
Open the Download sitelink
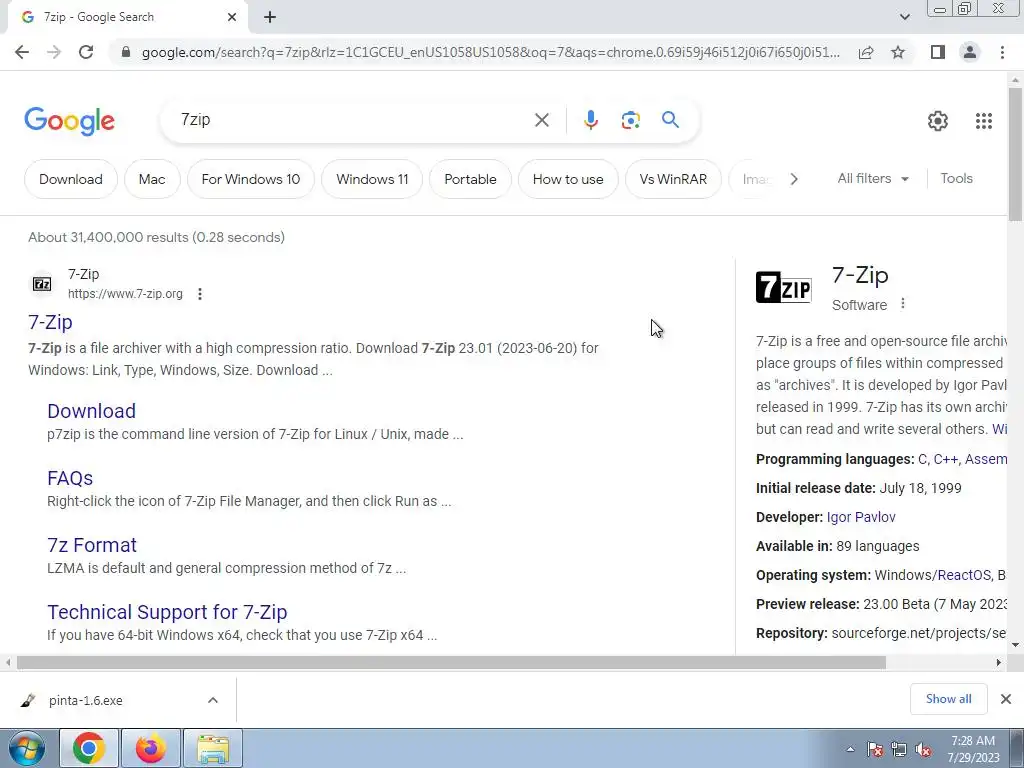(91, 411)
